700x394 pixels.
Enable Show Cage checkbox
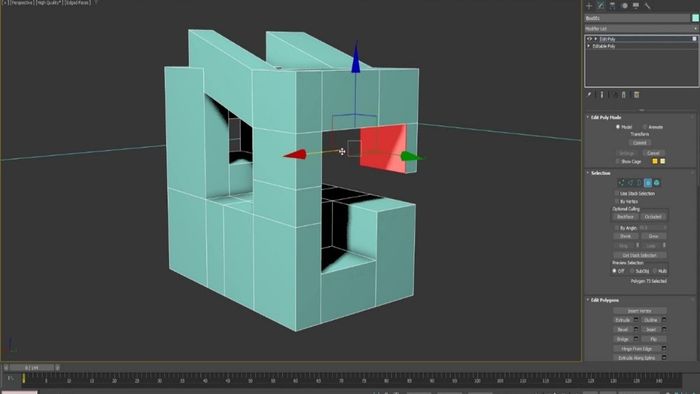pyautogui.click(x=618, y=161)
